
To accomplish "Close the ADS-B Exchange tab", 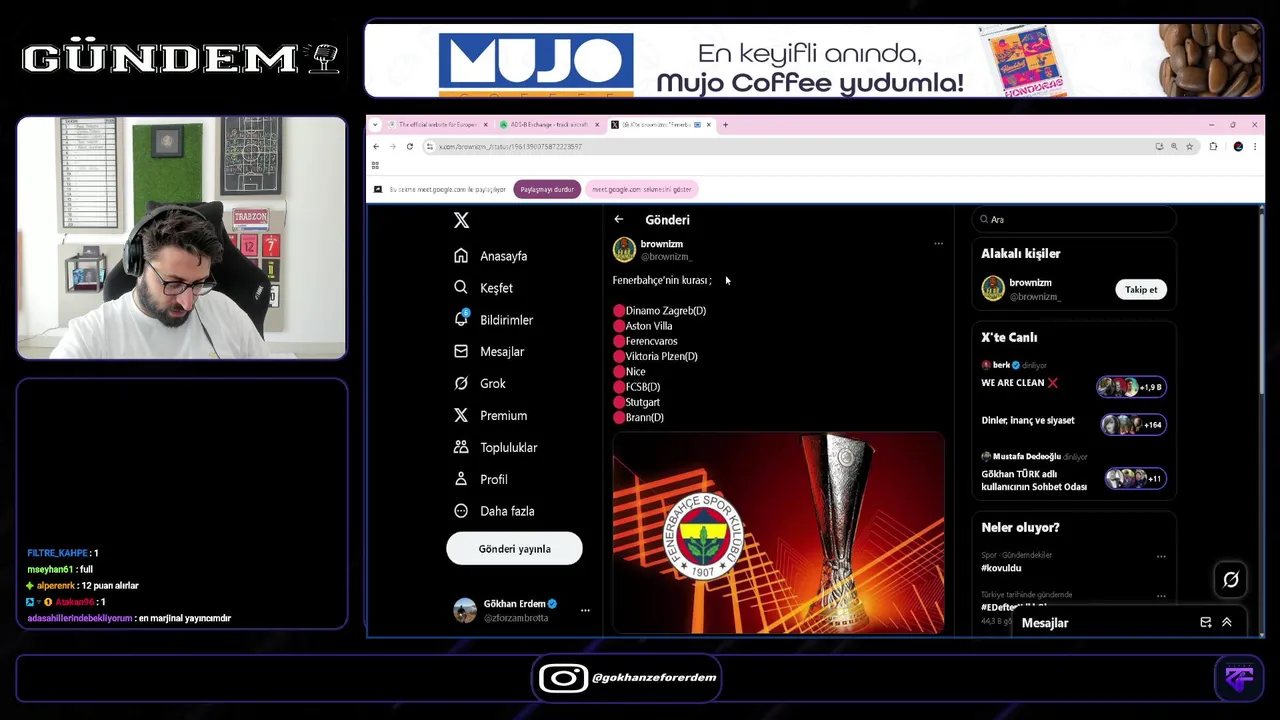I will point(597,125).
